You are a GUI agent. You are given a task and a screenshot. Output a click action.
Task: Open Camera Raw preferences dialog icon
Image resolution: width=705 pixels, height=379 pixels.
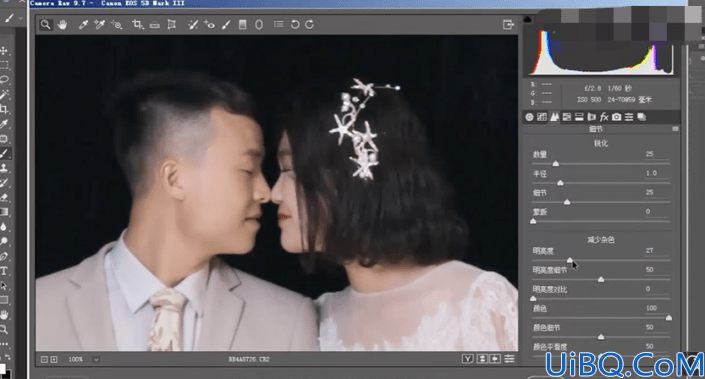pos(279,24)
